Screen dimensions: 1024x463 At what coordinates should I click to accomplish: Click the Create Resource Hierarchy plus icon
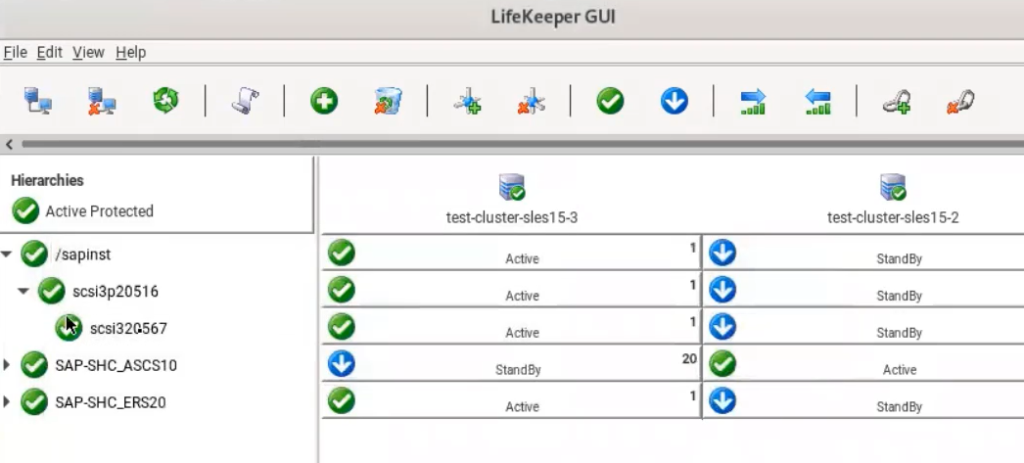324,101
